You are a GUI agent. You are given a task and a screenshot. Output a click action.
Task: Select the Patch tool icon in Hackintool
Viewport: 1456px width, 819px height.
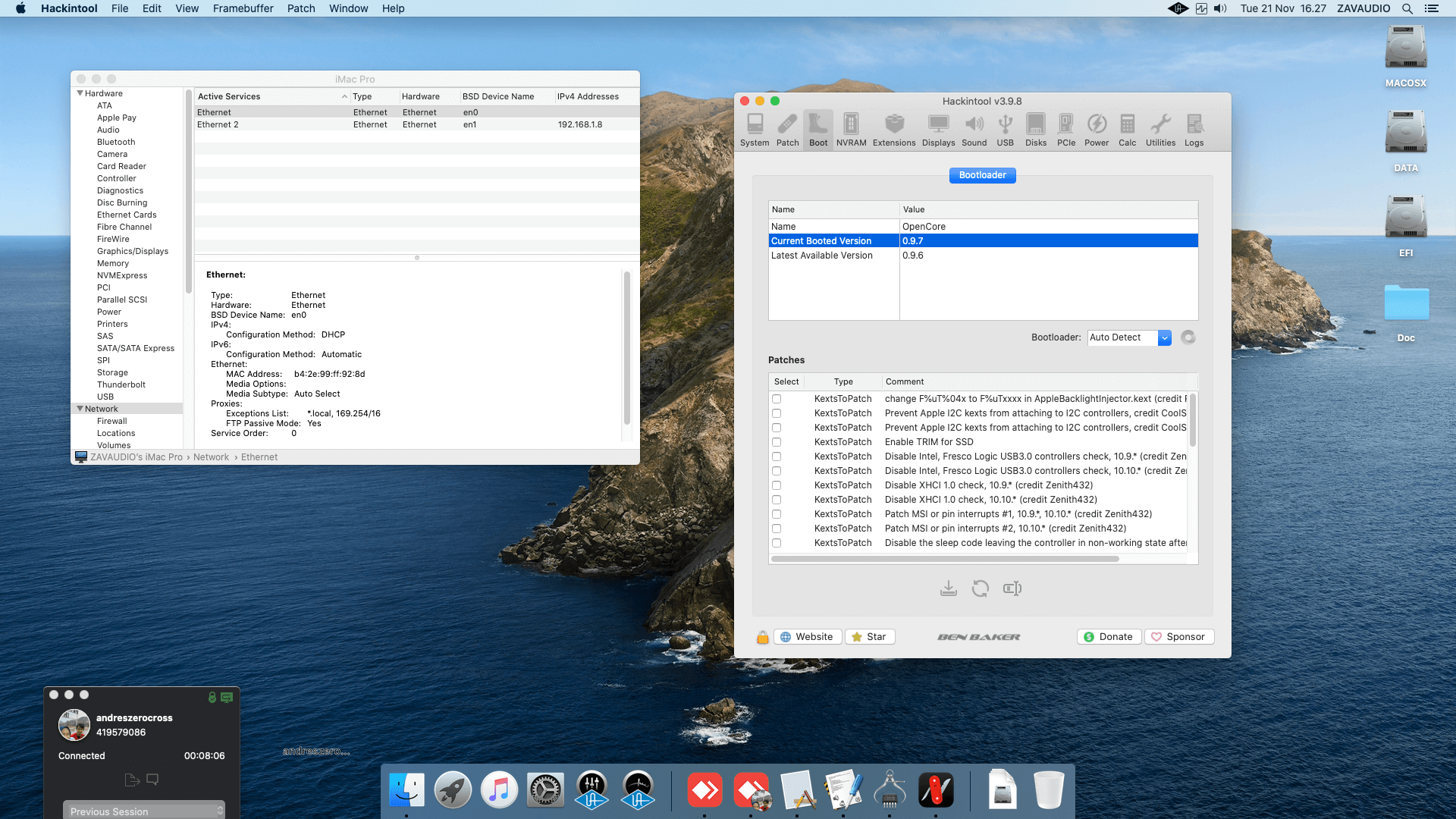point(787,130)
